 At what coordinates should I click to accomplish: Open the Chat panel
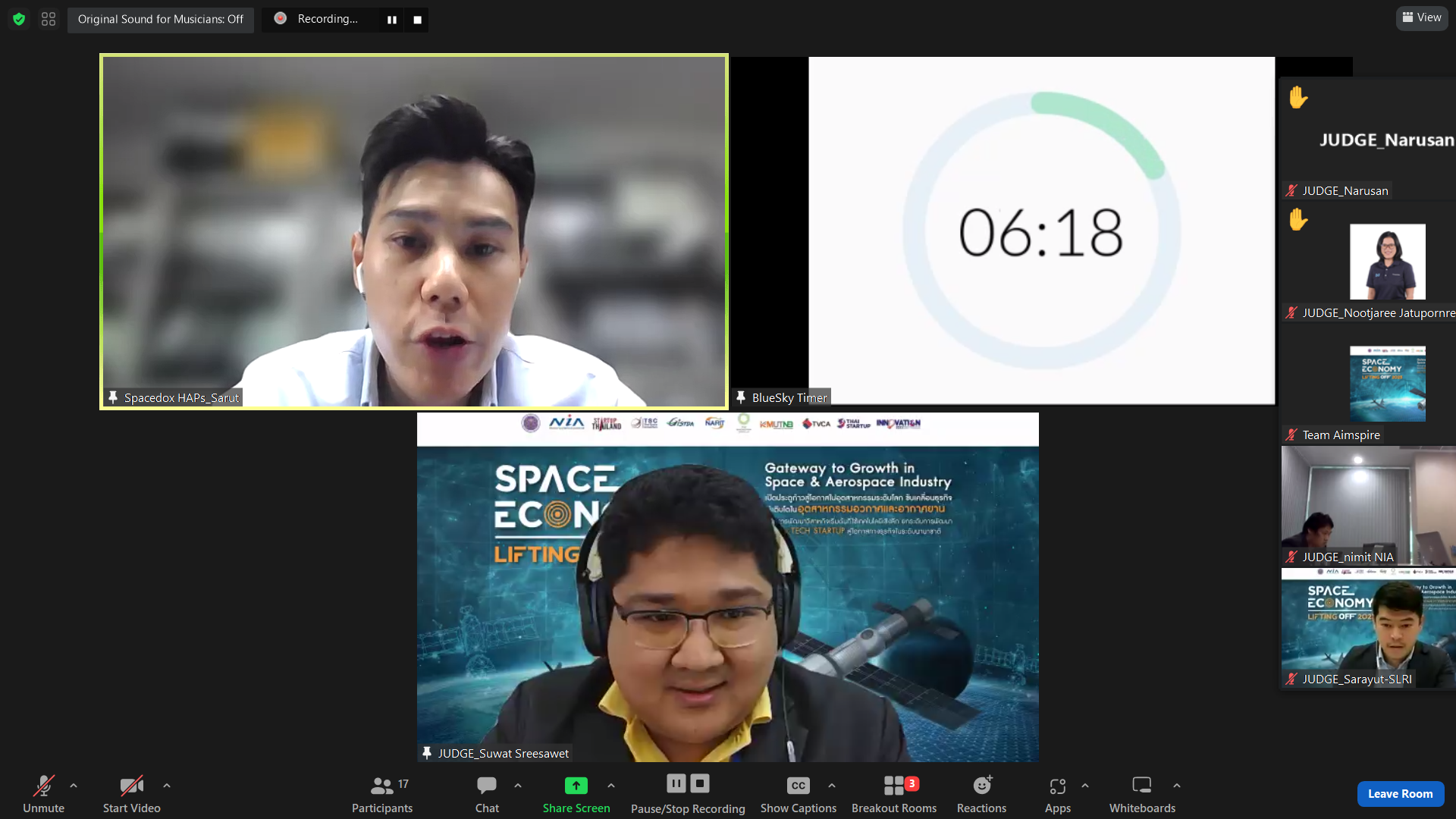pyautogui.click(x=487, y=793)
